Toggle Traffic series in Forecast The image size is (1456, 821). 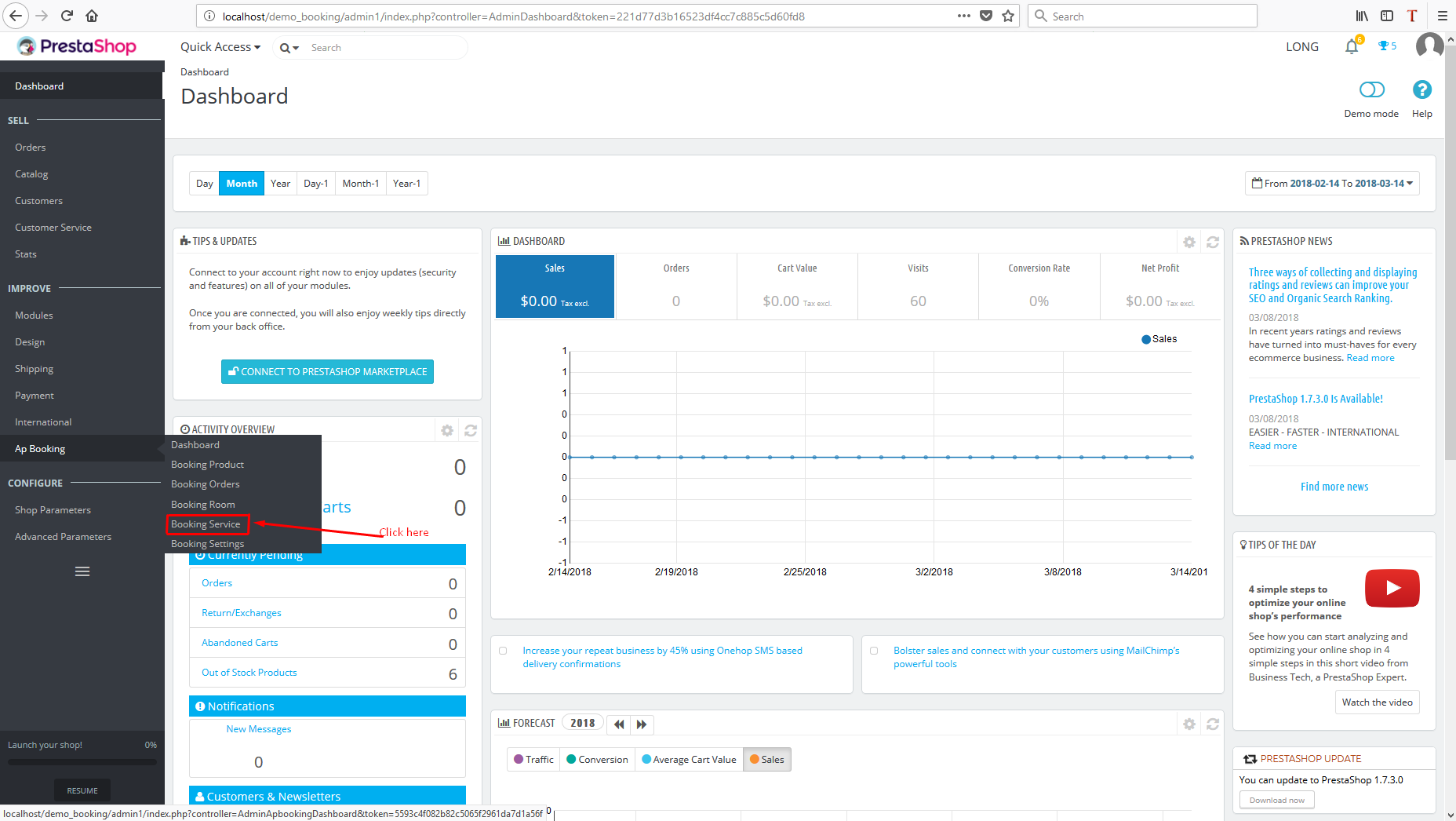pos(534,759)
